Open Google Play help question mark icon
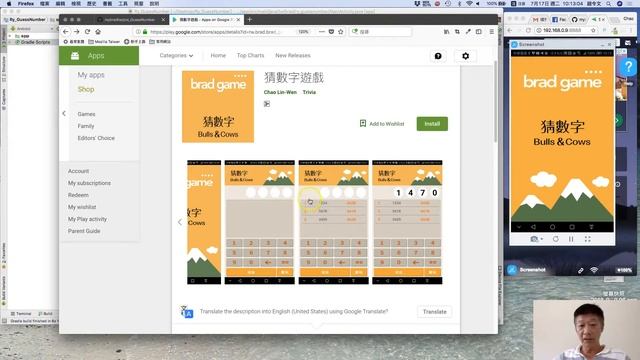 (x=438, y=56)
